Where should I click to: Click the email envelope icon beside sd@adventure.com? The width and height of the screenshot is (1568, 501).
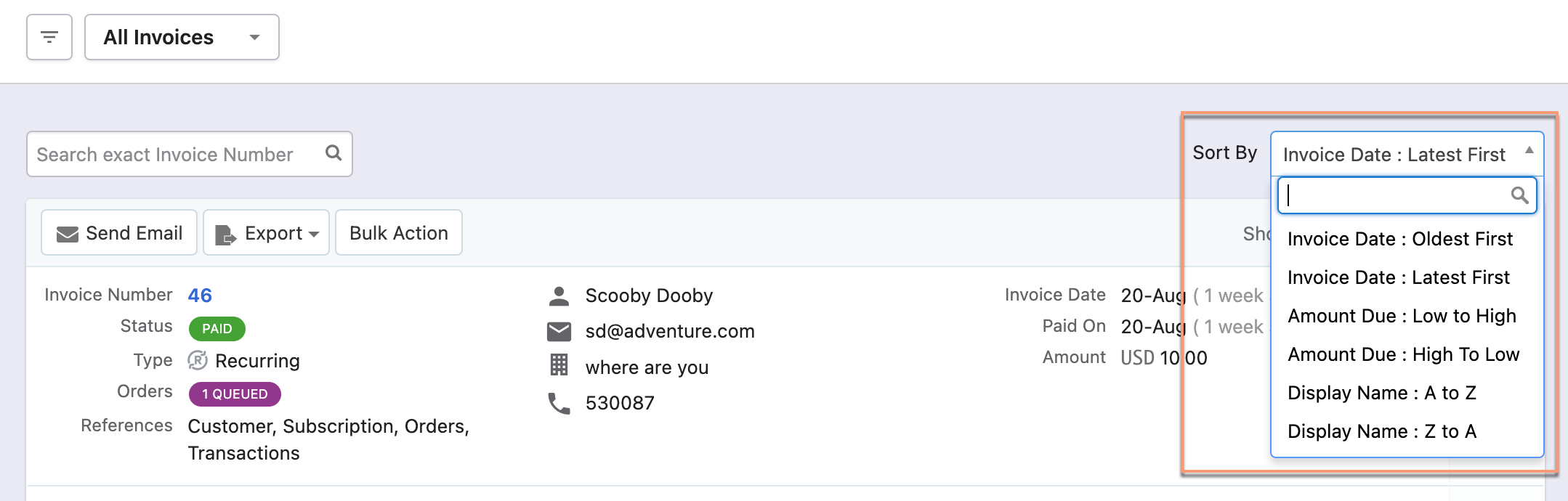[x=559, y=331]
